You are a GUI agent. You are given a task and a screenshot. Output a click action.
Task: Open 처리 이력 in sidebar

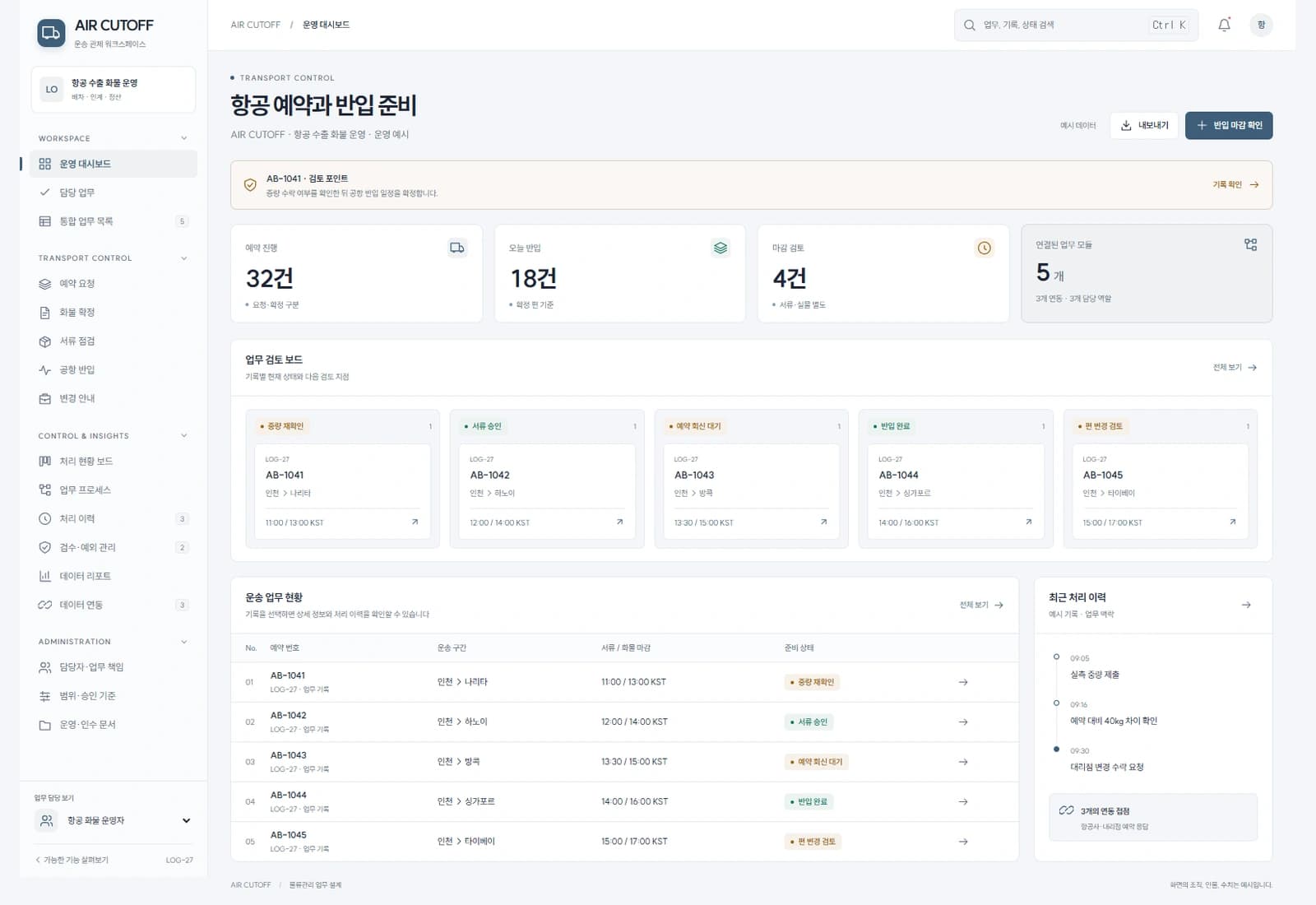(114, 519)
